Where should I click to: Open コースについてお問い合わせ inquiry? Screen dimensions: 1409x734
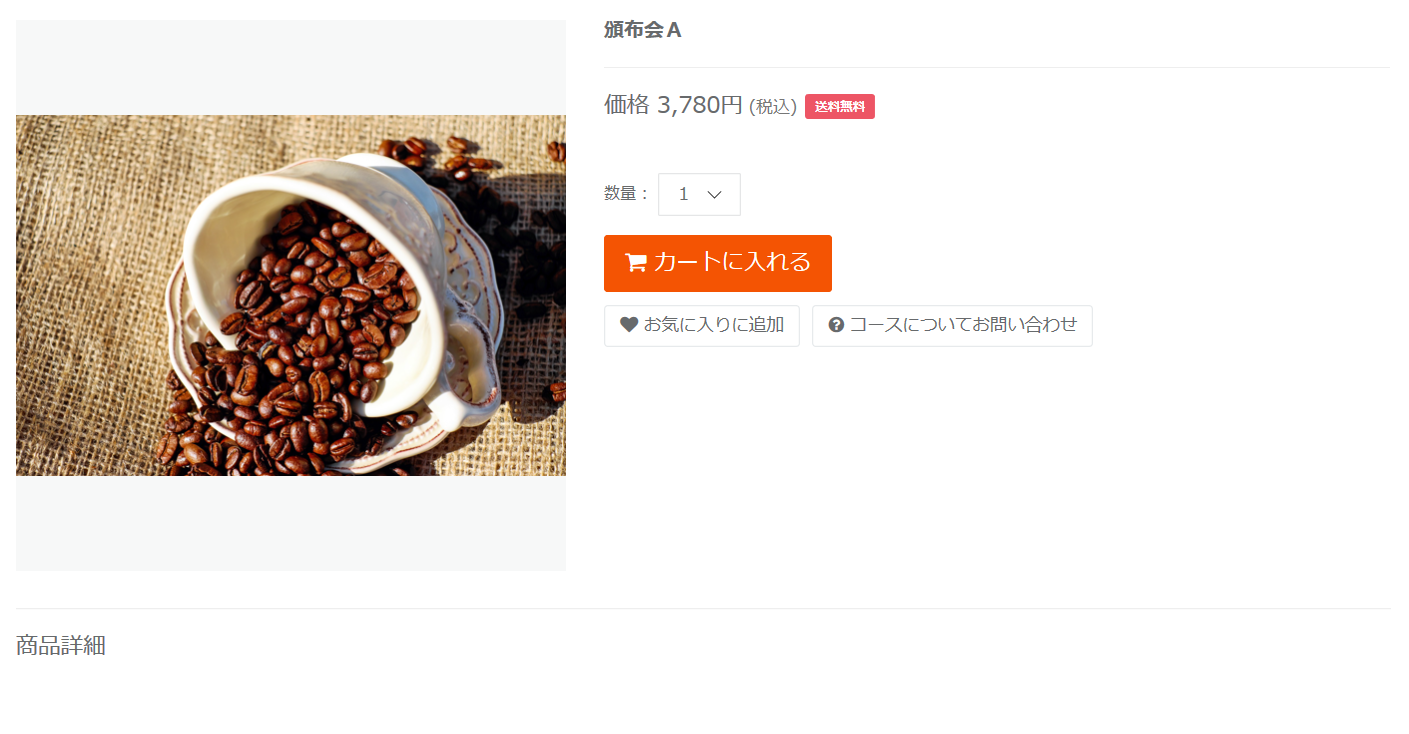pos(952,326)
